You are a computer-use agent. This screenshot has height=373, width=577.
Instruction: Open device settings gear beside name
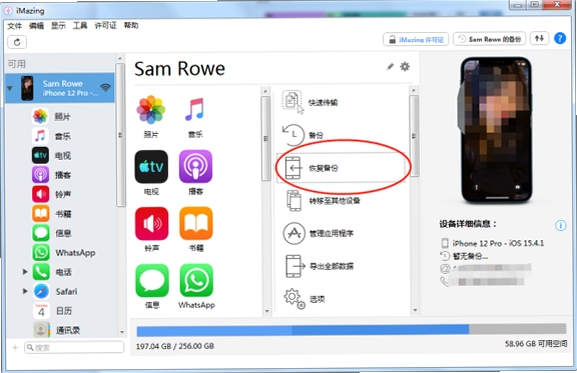(405, 67)
